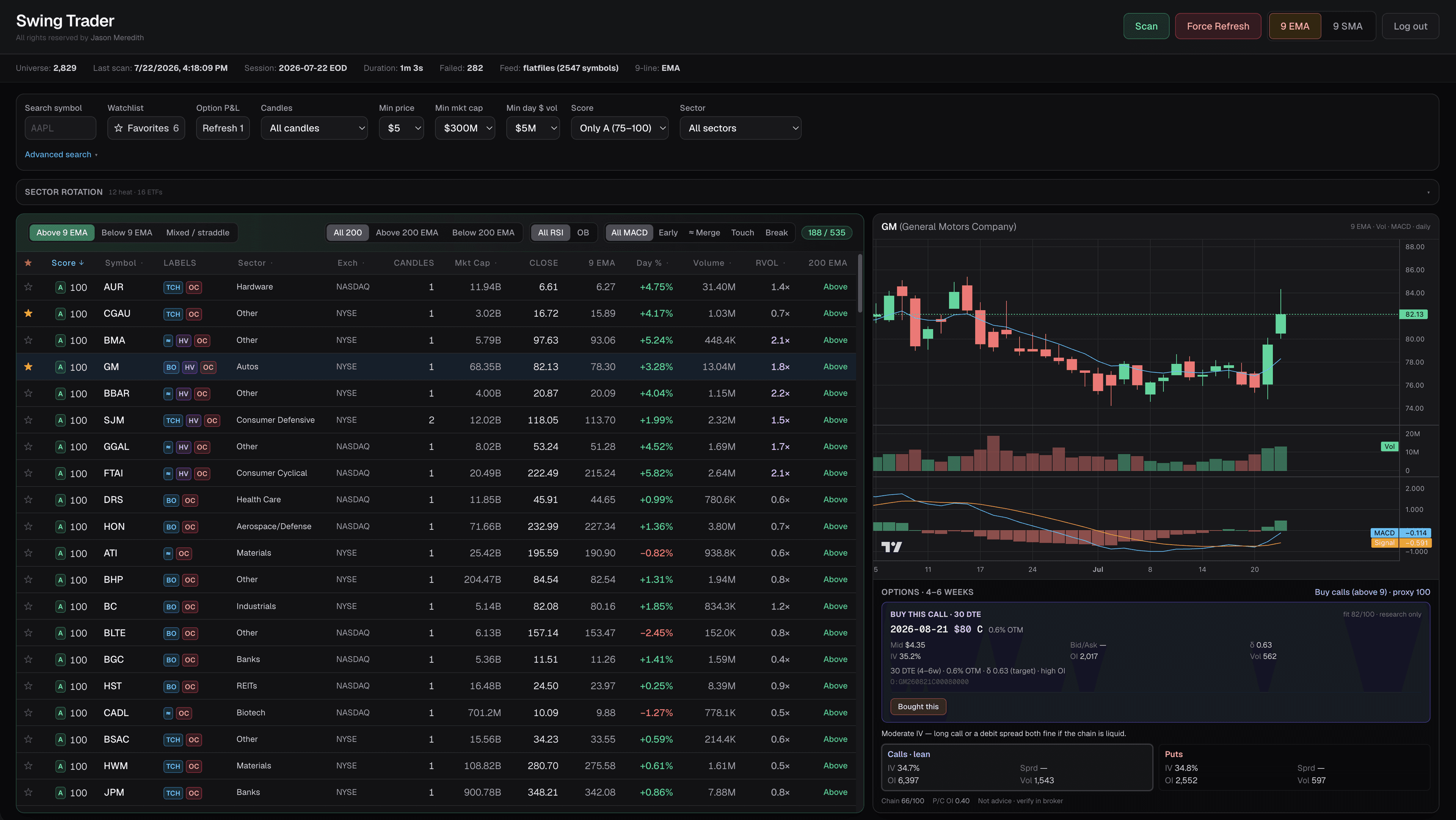Click the Log out button
Image resolution: width=1456 pixels, height=820 pixels.
1410,26
